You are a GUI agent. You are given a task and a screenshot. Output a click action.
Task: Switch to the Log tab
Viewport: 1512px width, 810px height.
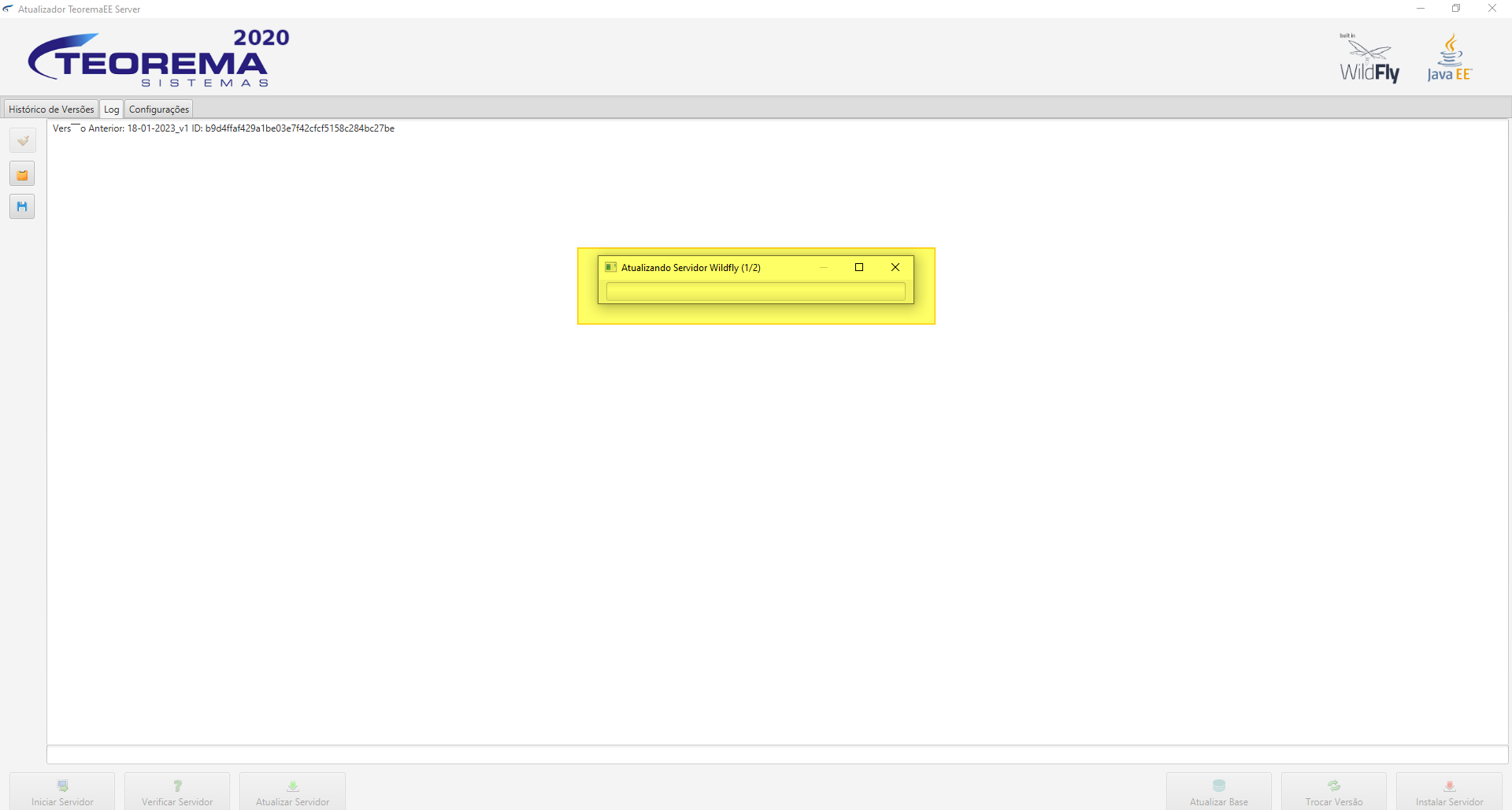(x=112, y=110)
